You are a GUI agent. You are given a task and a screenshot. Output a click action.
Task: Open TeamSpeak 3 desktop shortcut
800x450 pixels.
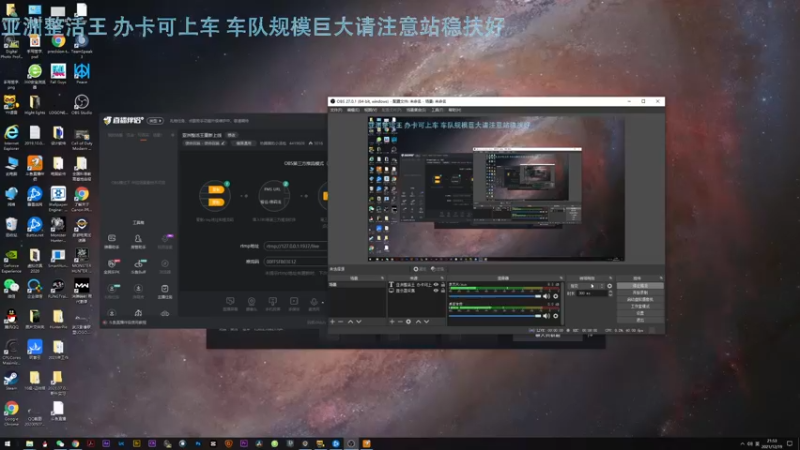coord(82,44)
